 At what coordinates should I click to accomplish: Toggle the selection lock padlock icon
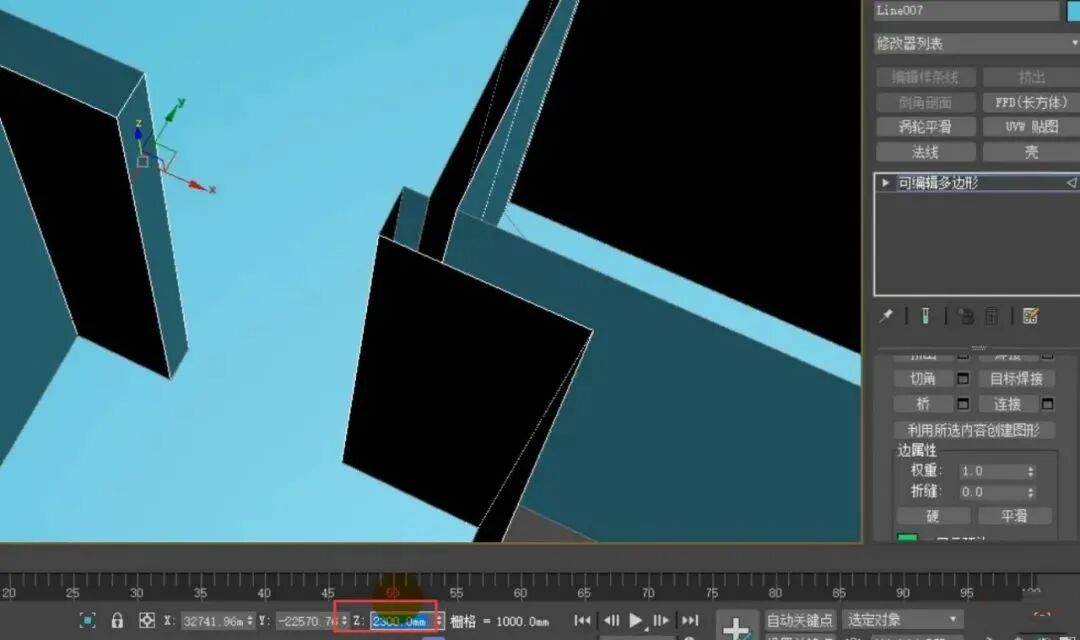[x=117, y=620]
